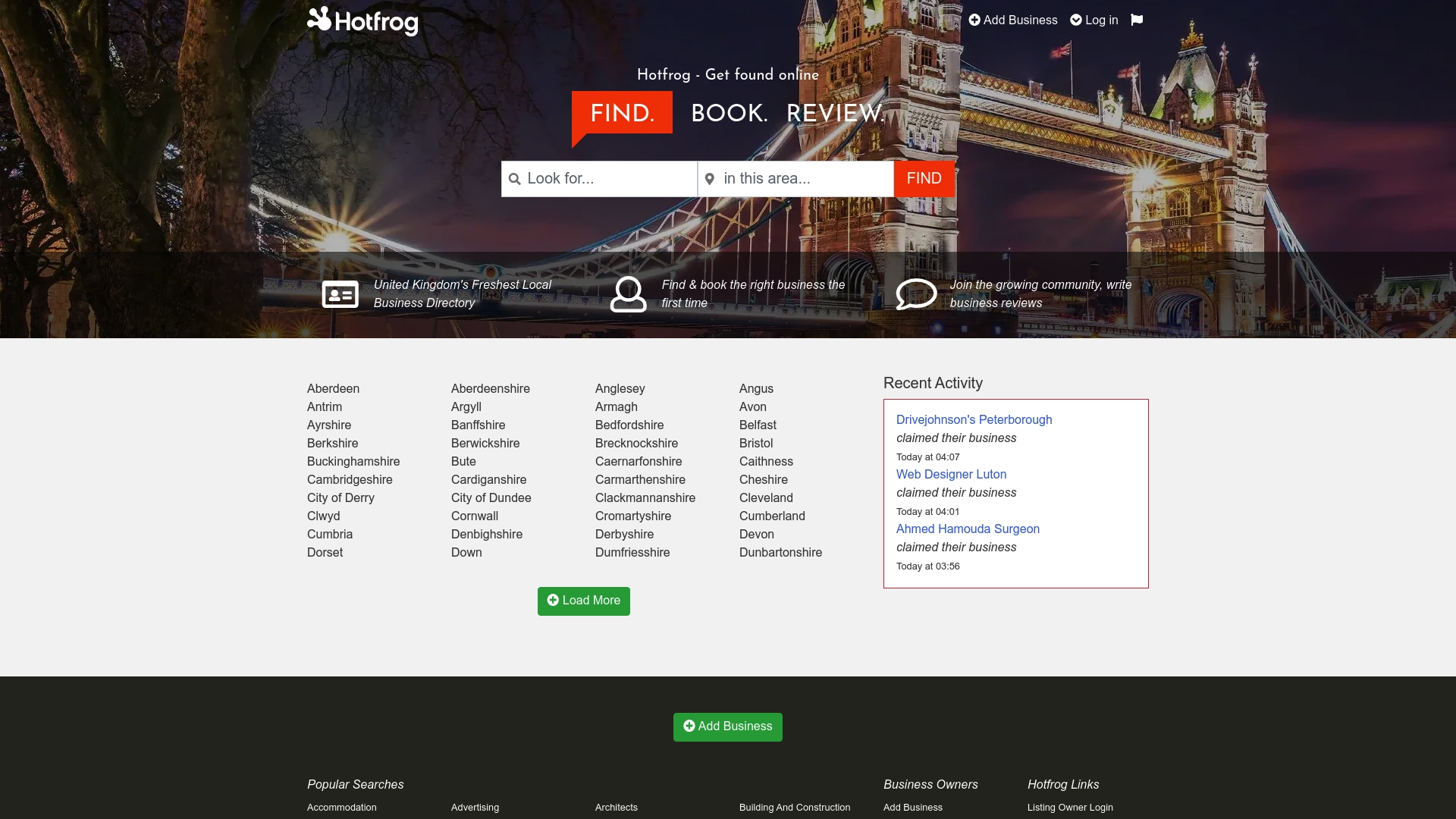Open Drivejohnson's Peterborough listing

point(974,419)
